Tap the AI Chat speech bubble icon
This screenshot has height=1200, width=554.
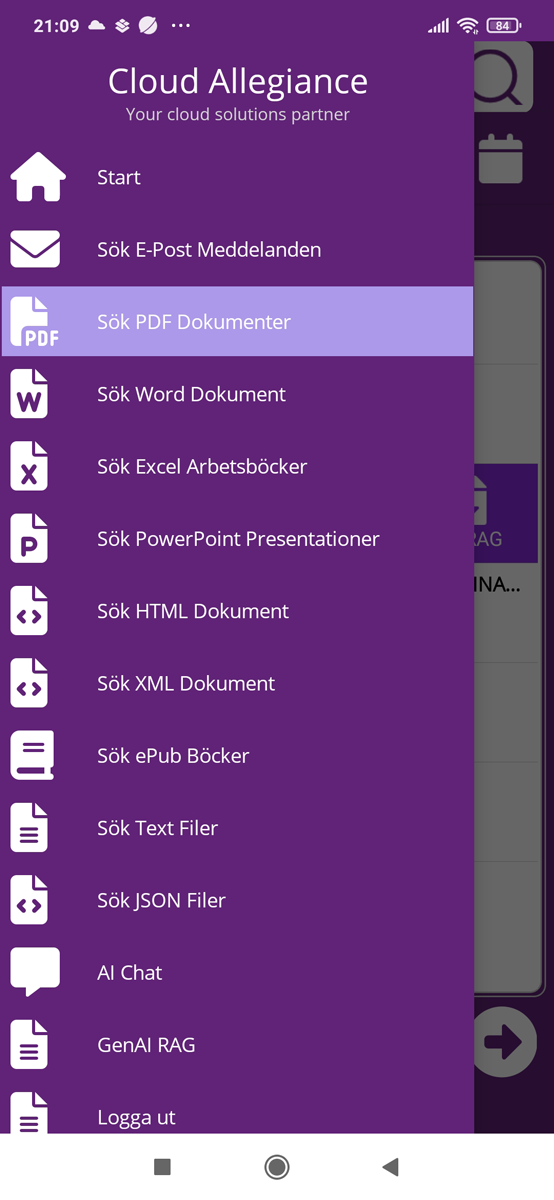(x=35, y=972)
